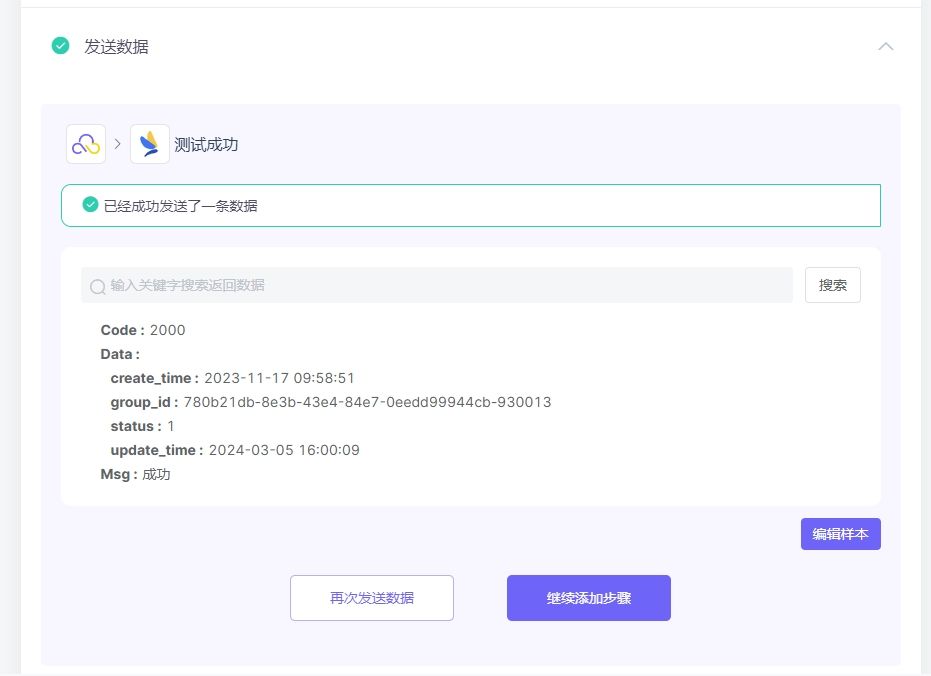This screenshot has height=676, width=931.
Task: Click the status value 1
Action: 171,426
